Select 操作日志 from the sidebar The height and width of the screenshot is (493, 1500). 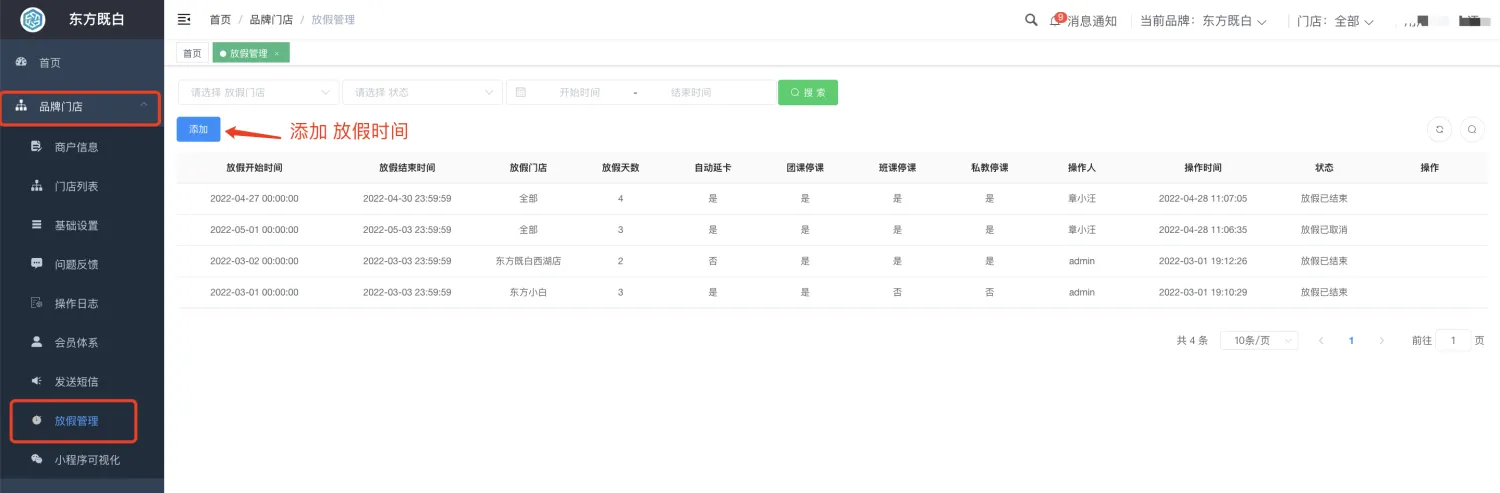click(76, 303)
